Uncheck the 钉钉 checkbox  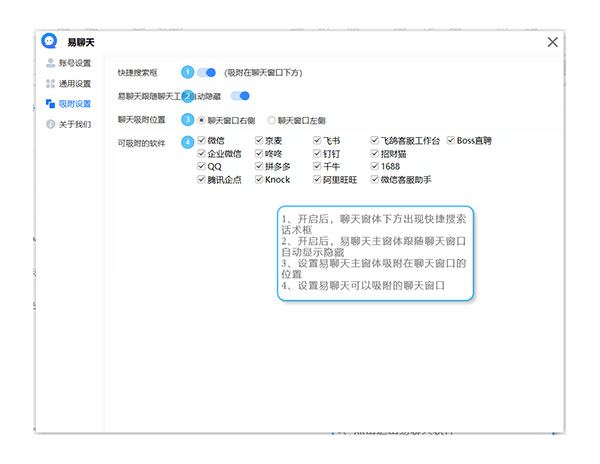click(317, 154)
